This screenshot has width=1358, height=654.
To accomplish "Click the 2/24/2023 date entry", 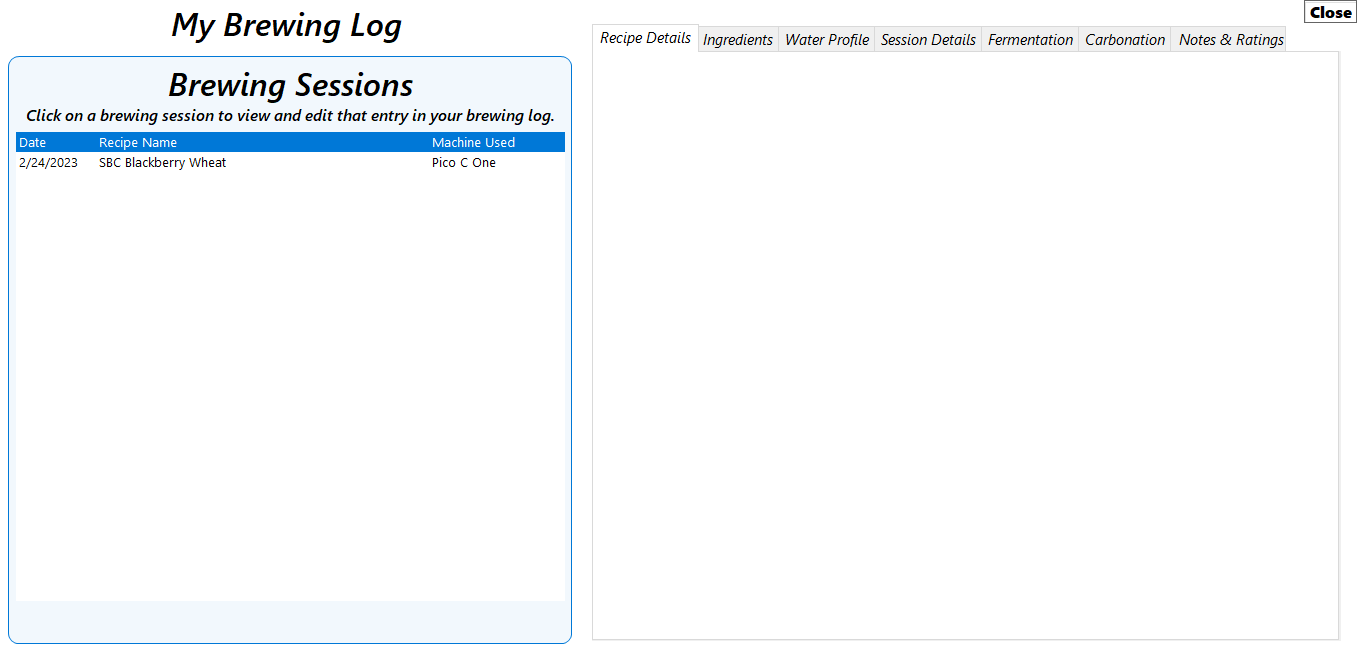I will [x=48, y=162].
